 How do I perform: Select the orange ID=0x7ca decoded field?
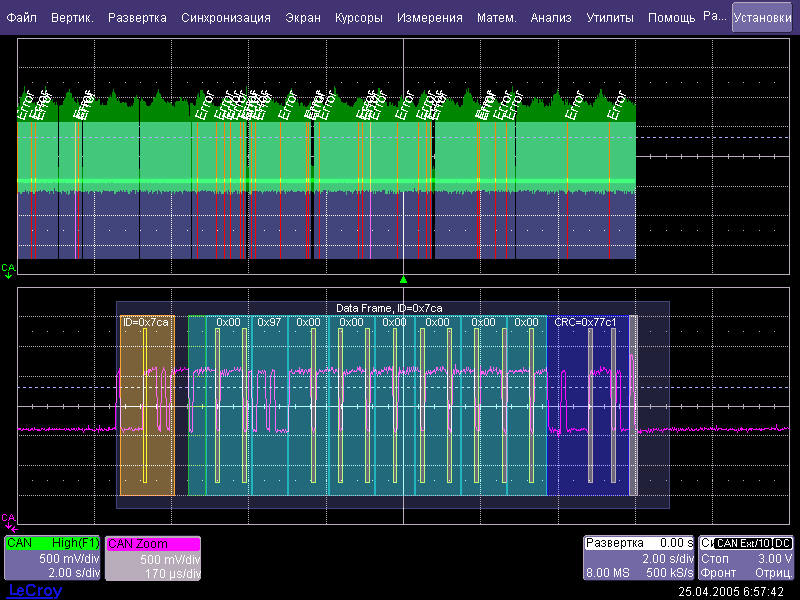point(147,405)
